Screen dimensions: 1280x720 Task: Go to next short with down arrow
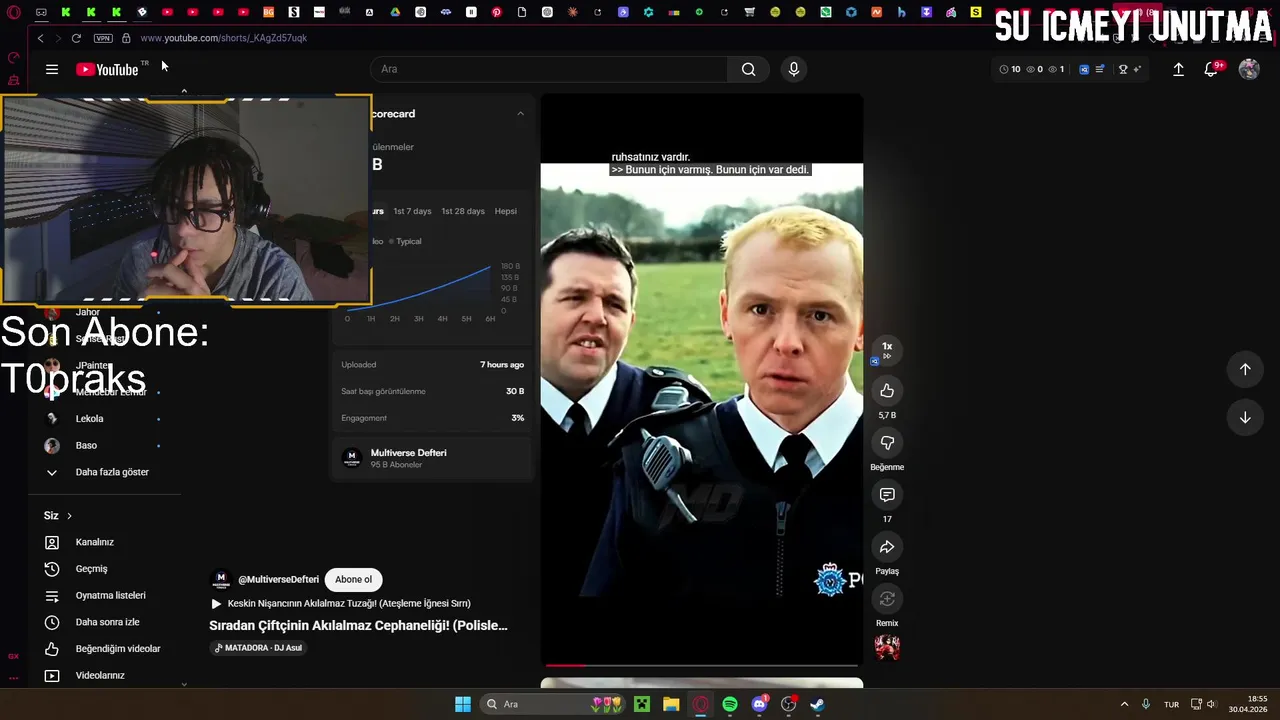(x=1245, y=418)
